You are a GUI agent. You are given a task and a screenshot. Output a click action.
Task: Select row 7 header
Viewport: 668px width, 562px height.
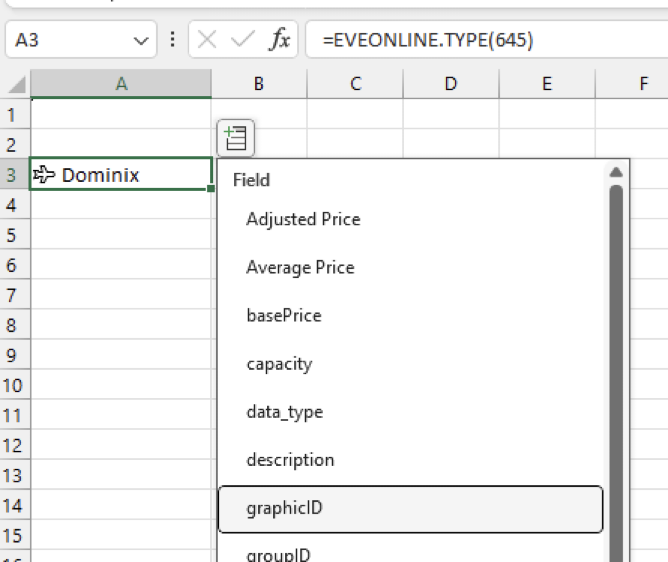coord(15,294)
